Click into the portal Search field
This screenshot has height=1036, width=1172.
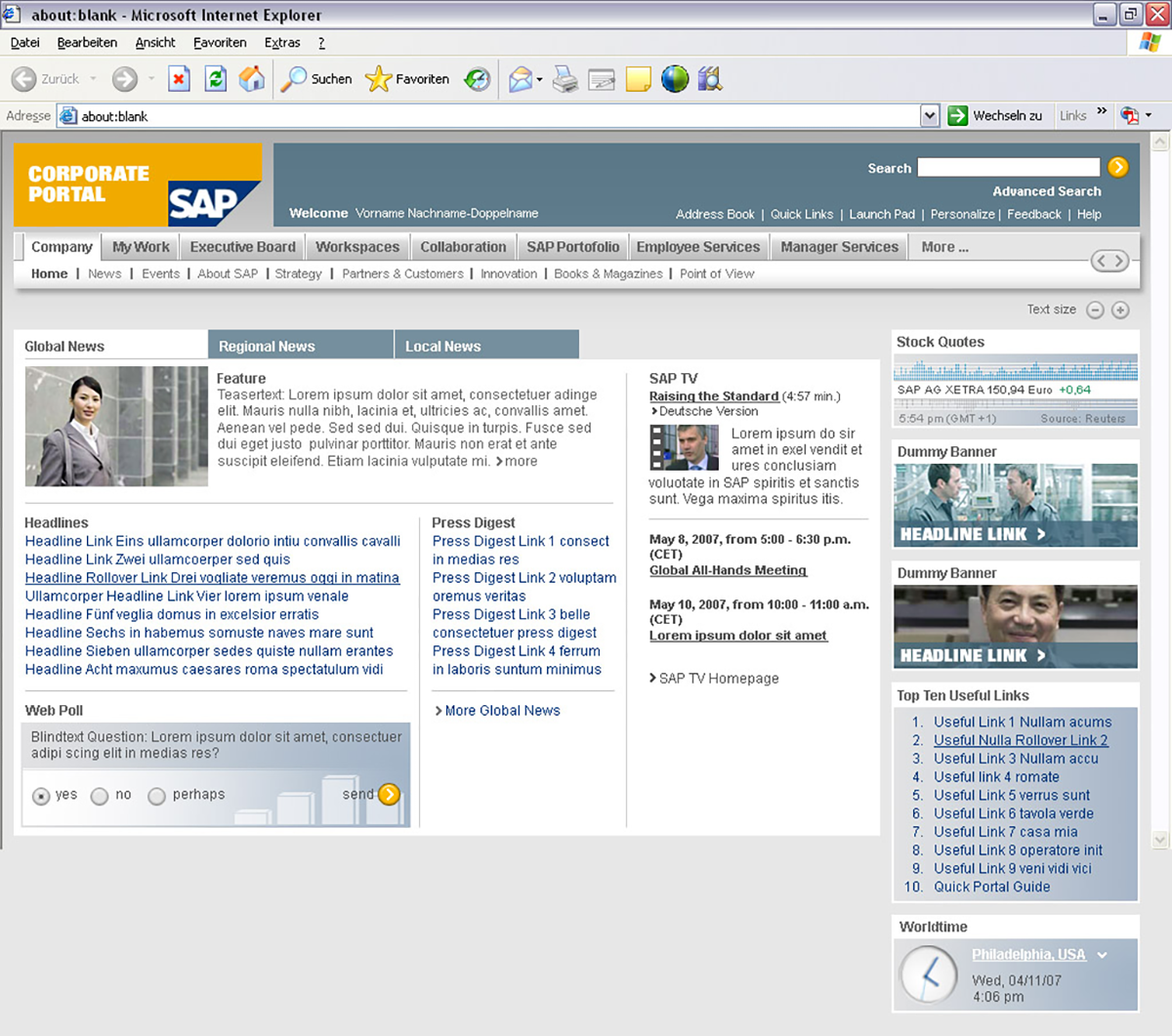pos(1008,168)
